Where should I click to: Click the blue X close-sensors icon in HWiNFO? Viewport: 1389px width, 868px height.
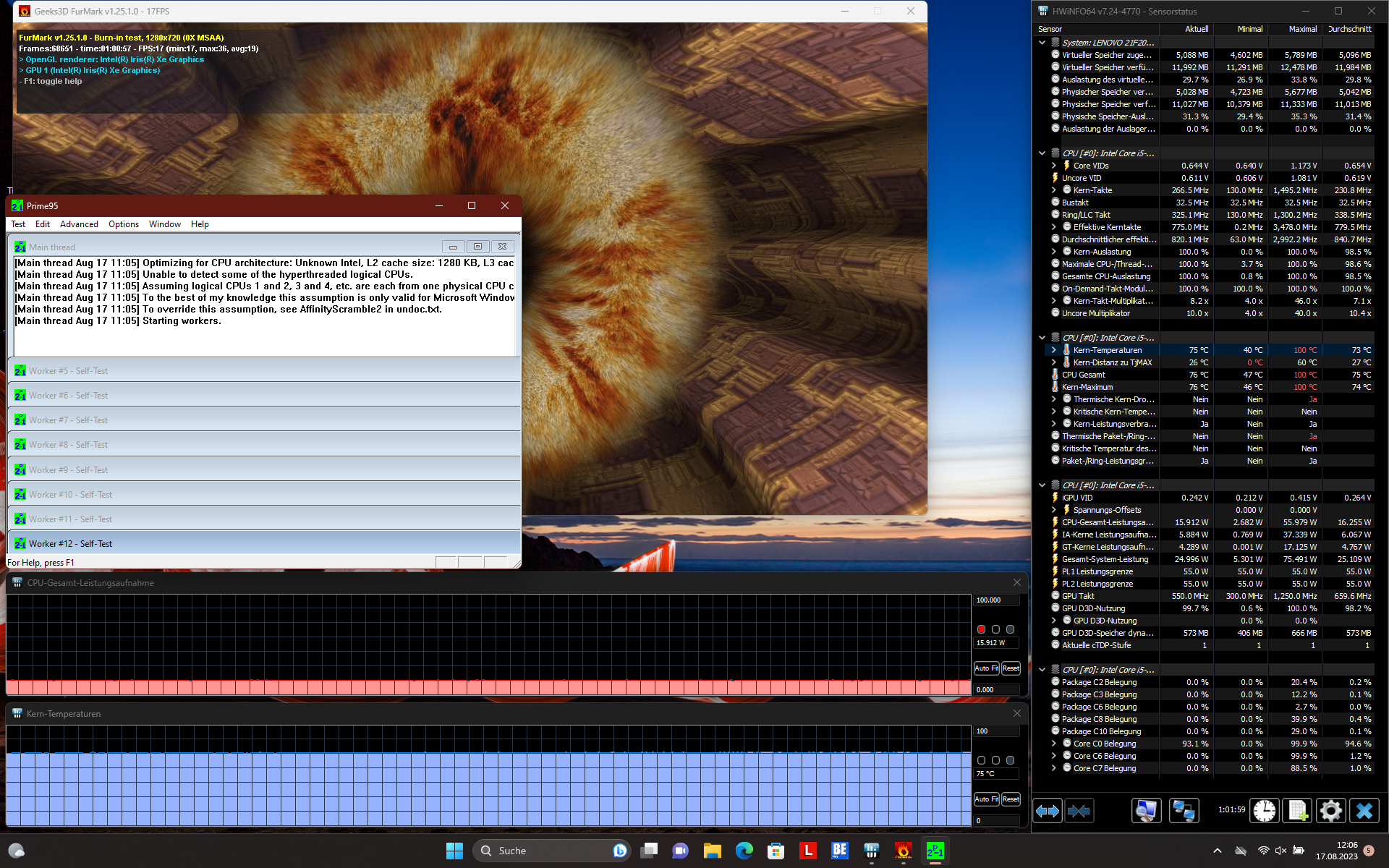(x=1364, y=811)
